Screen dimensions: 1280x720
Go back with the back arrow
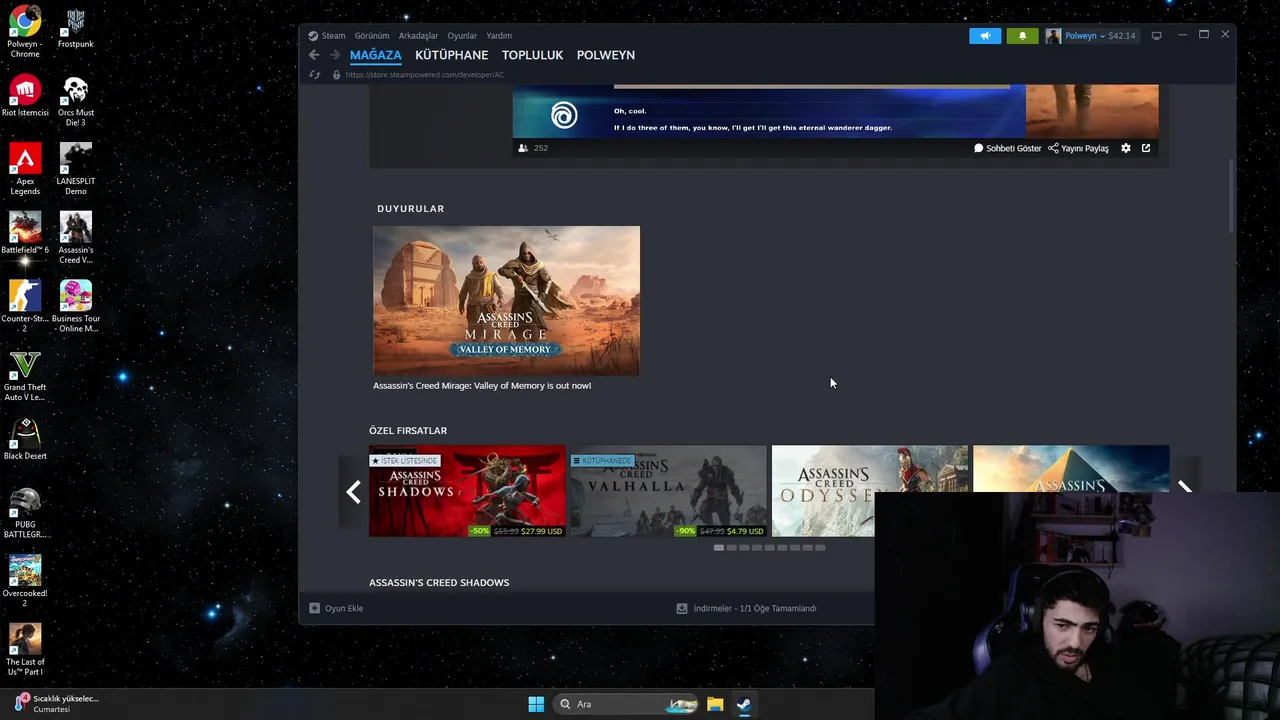[x=314, y=55]
